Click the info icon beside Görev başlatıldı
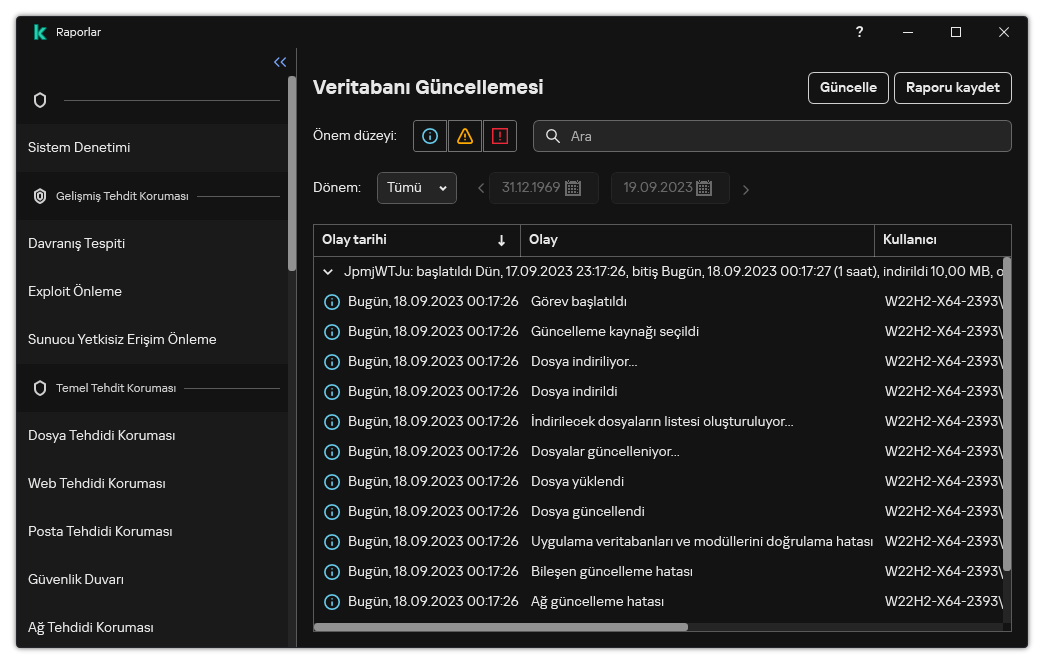 (332, 302)
